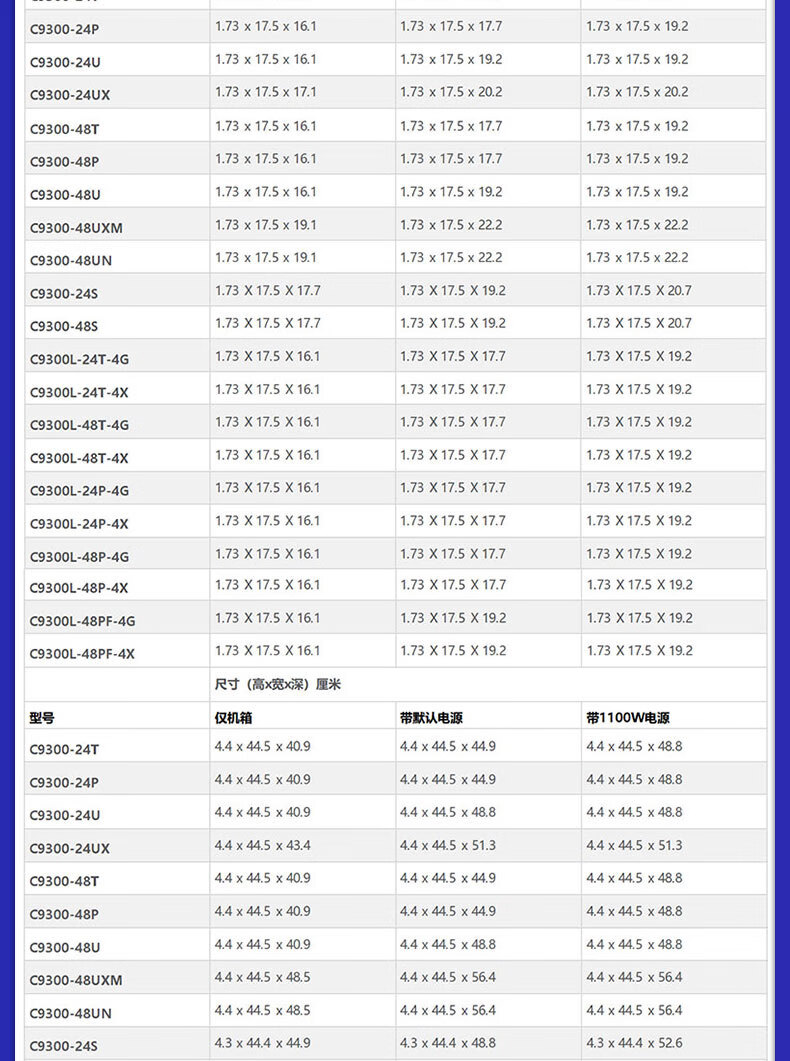Select the 尺寸（高x宽x深）厘米 heading
The height and width of the screenshot is (1061, 790).
278,684
